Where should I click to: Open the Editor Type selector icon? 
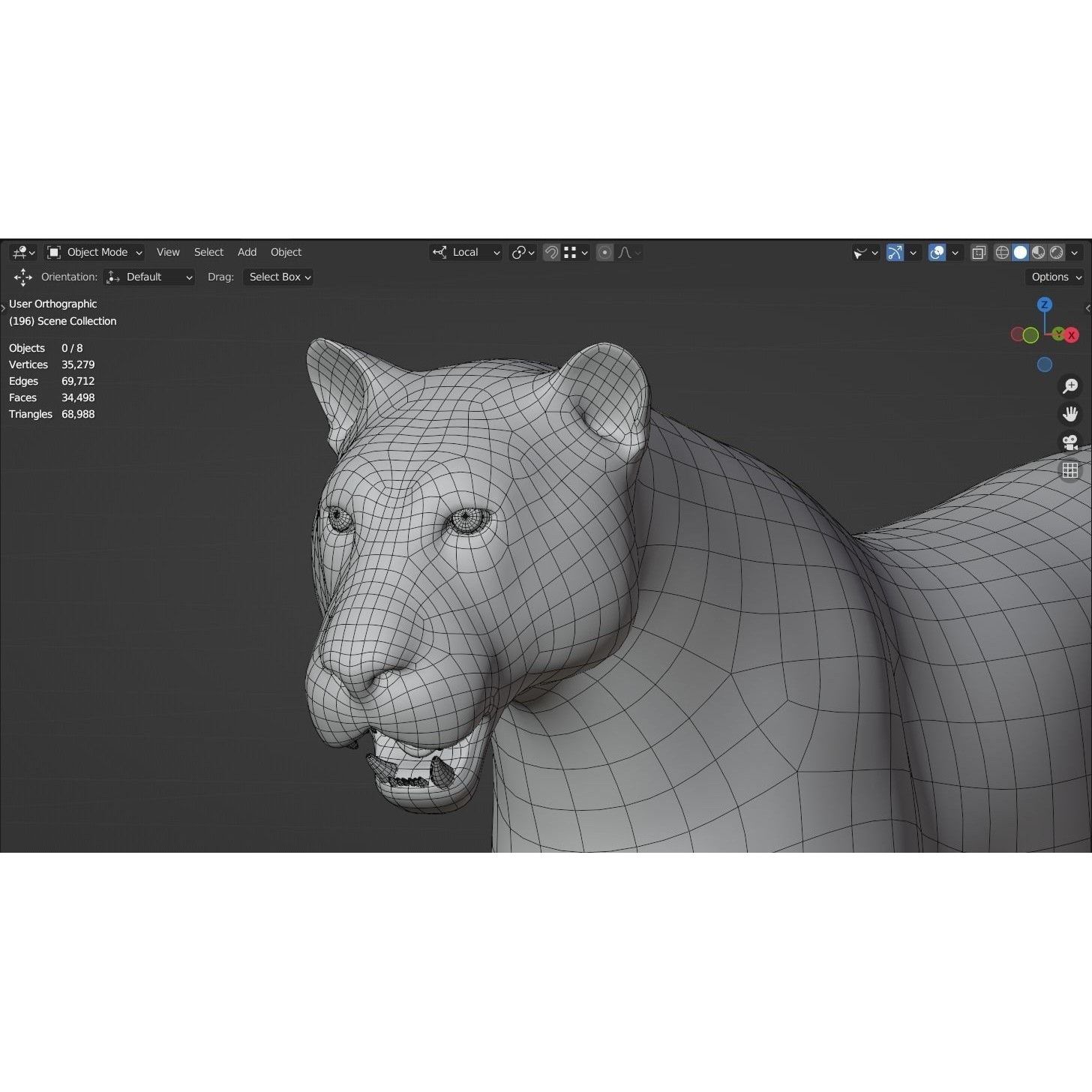coord(19,252)
